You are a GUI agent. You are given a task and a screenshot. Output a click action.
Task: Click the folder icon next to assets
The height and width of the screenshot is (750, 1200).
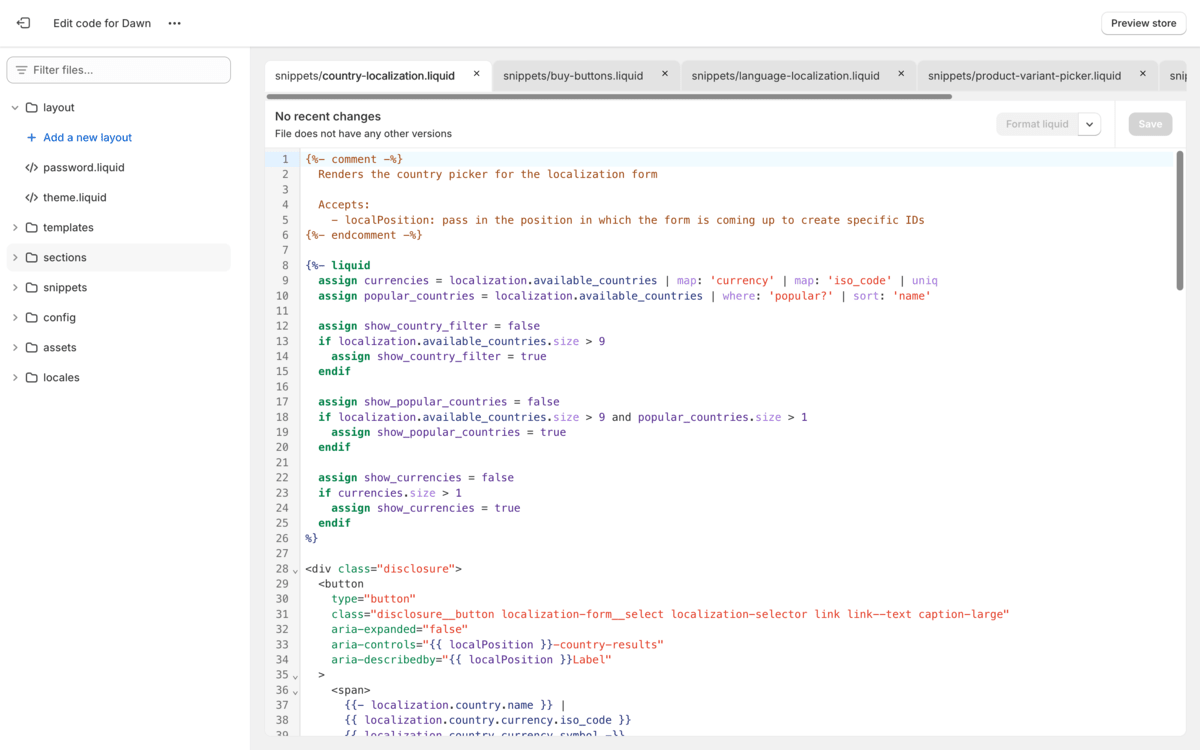pyautogui.click(x=33, y=347)
